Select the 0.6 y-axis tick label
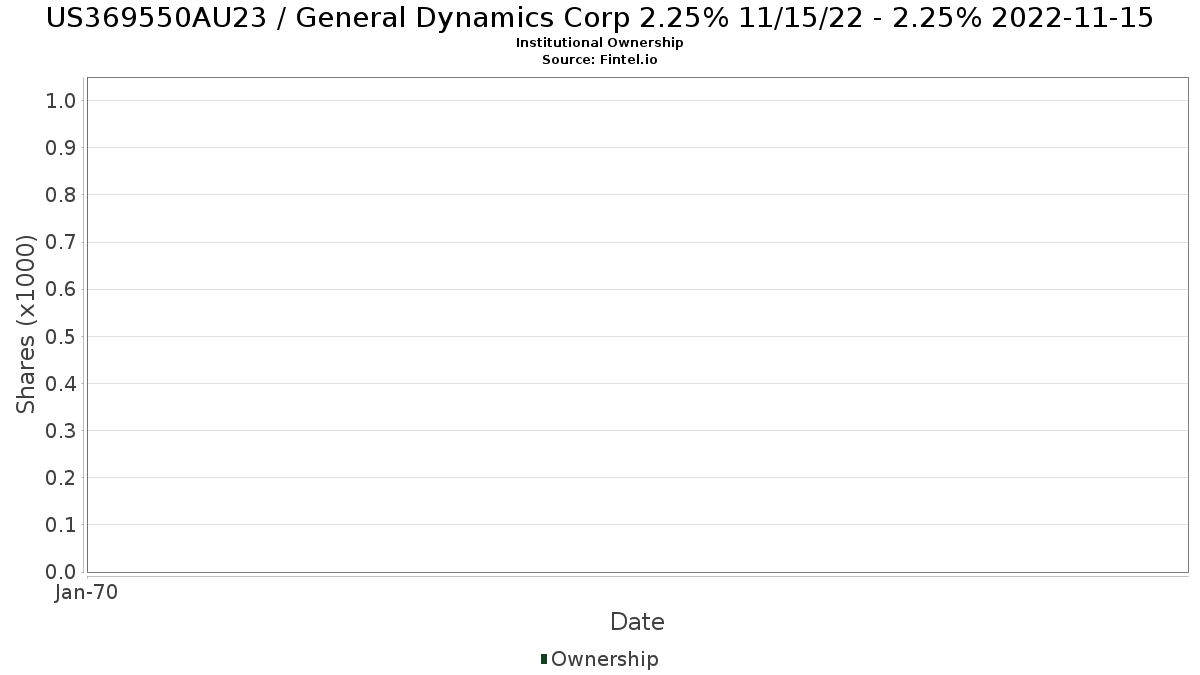This screenshot has height=675, width=1200. [x=62, y=289]
